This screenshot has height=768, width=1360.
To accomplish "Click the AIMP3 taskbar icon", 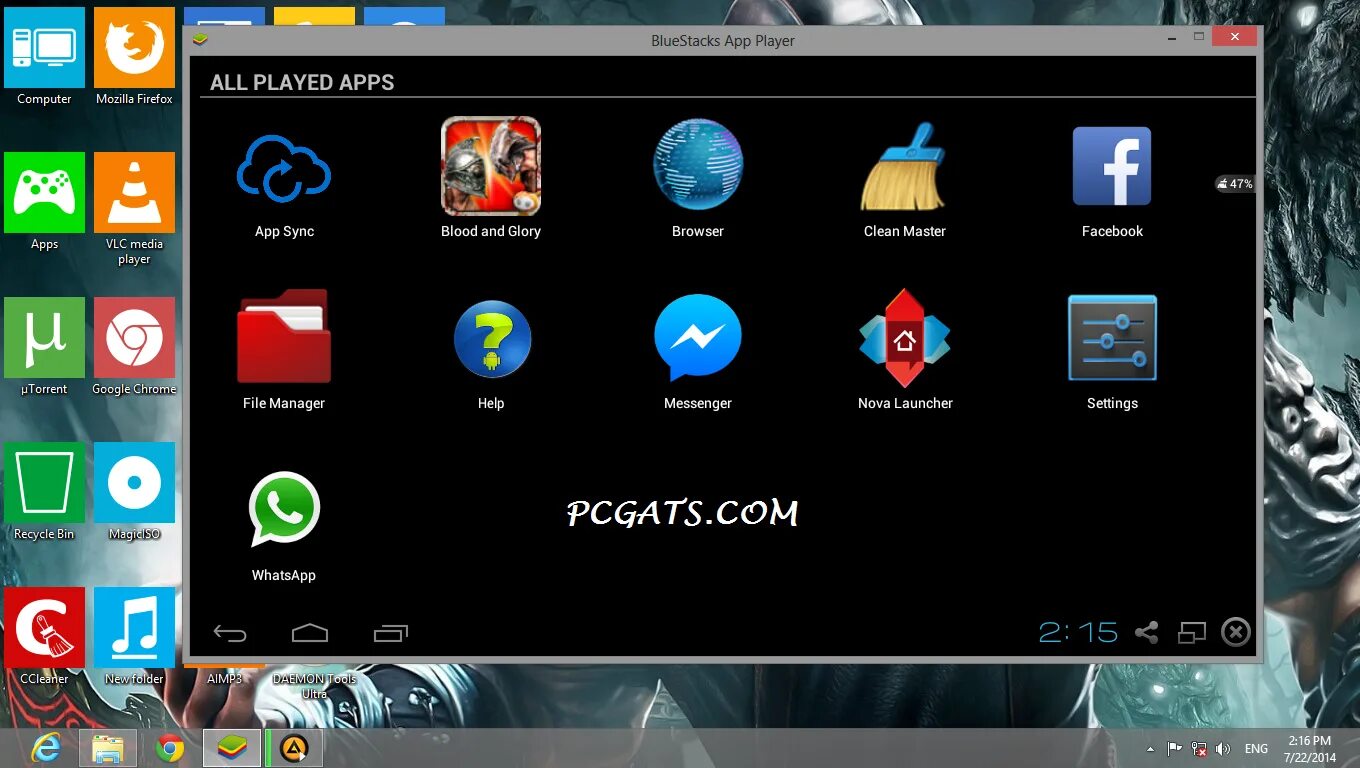I will (x=293, y=748).
